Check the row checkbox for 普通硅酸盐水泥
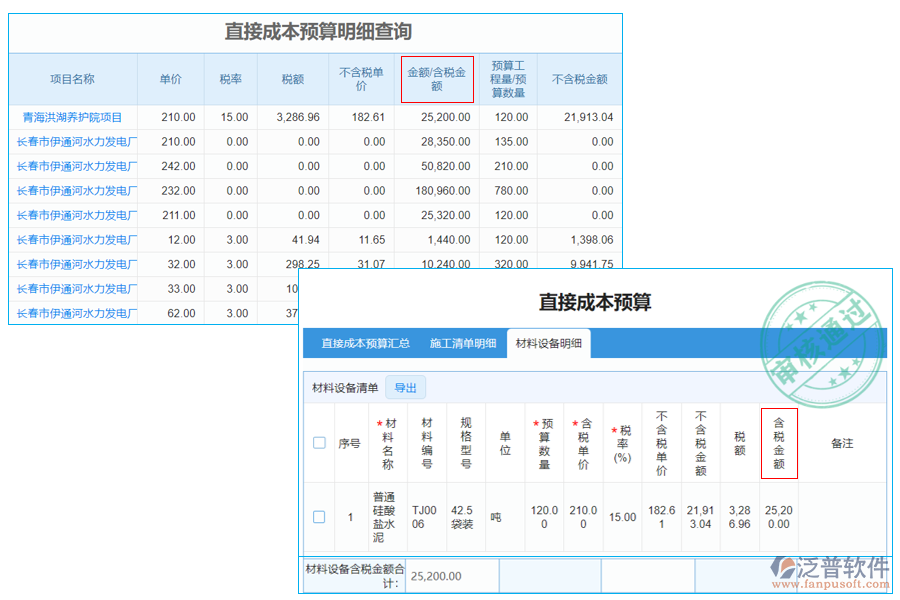900x600 pixels. tap(319, 518)
